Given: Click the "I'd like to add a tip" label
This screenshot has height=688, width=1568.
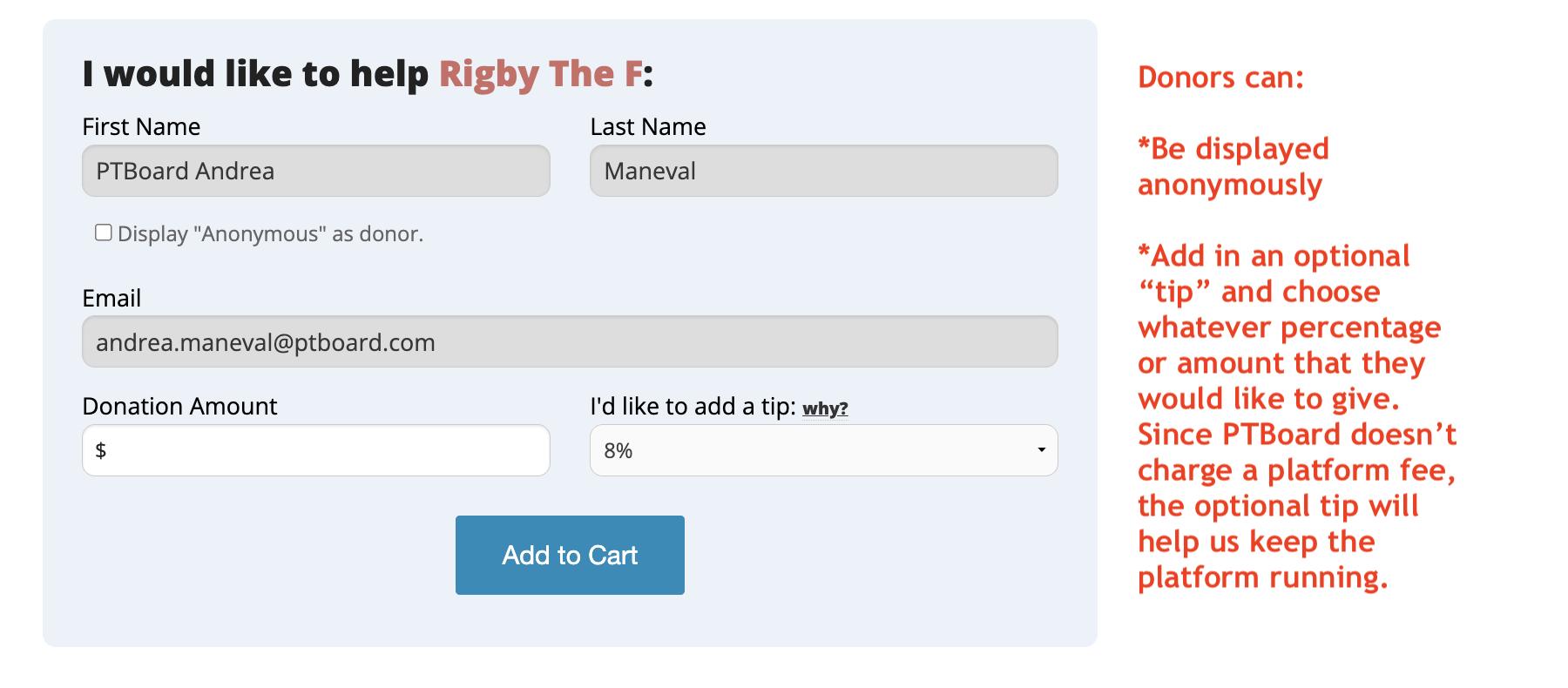Looking at the screenshot, I should [693, 407].
